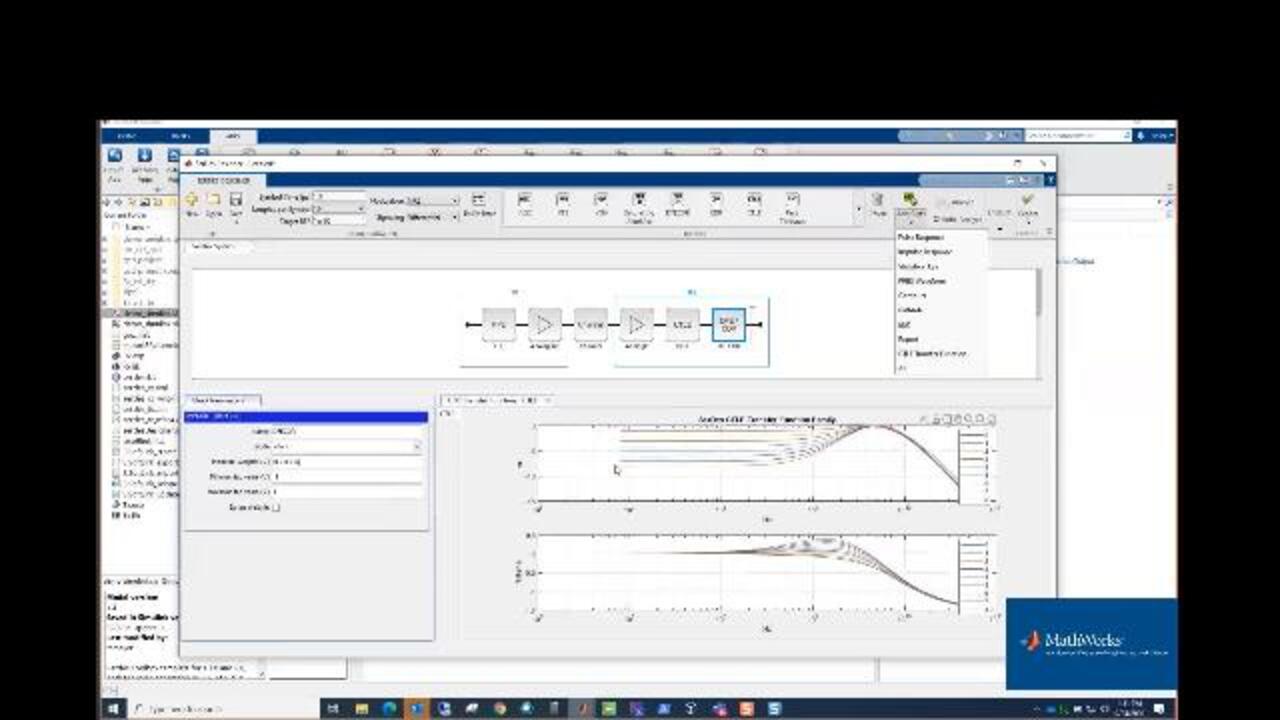Open the Jitter settings icon in toolstrip
The image size is (1280, 720).
pyautogui.click(x=478, y=200)
